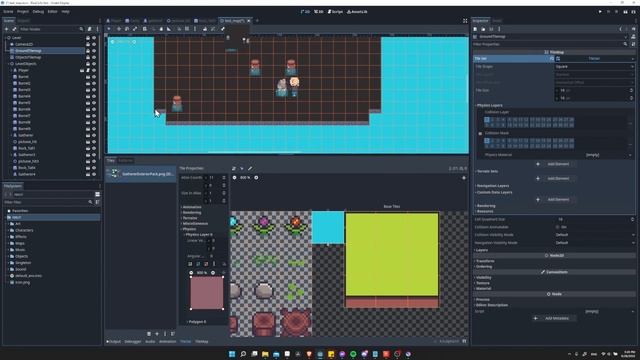
Task: Switch to the Script workspace
Action: 336,12
